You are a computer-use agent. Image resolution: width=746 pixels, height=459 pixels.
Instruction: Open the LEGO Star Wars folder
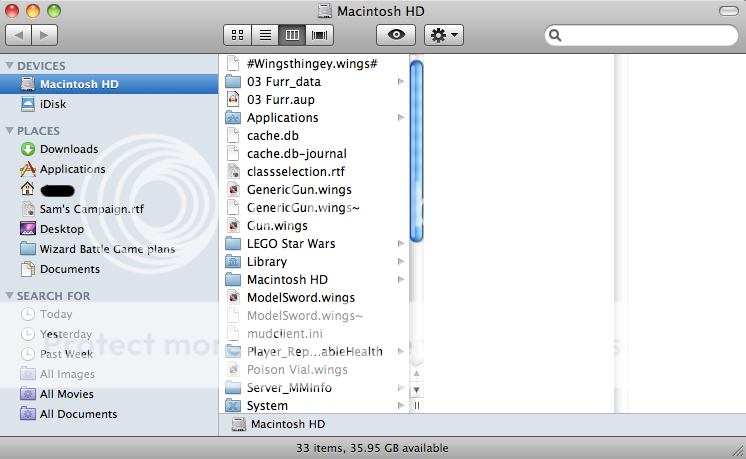pos(290,243)
